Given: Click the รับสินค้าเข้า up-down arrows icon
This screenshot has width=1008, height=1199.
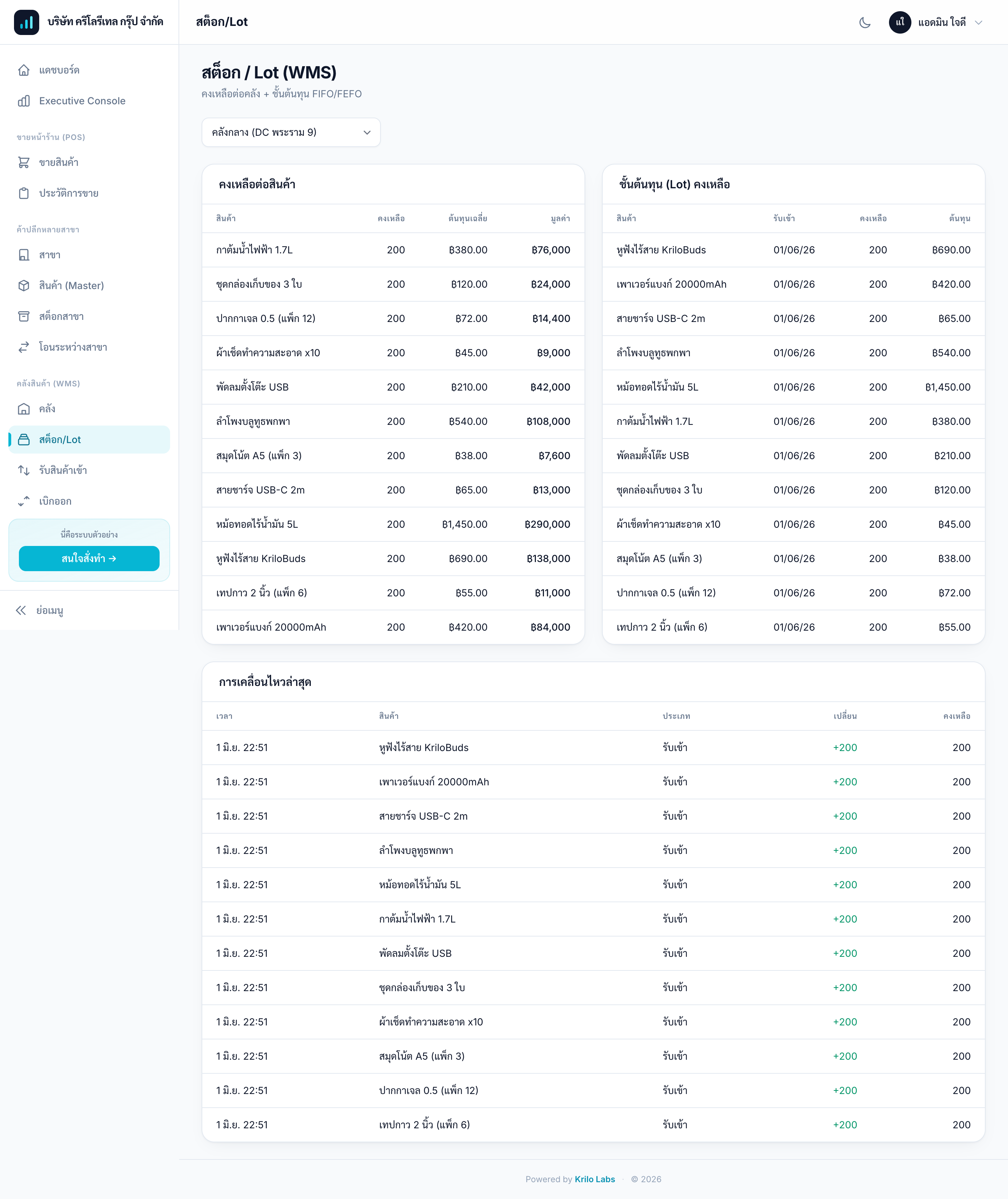Looking at the screenshot, I should 24,471.
